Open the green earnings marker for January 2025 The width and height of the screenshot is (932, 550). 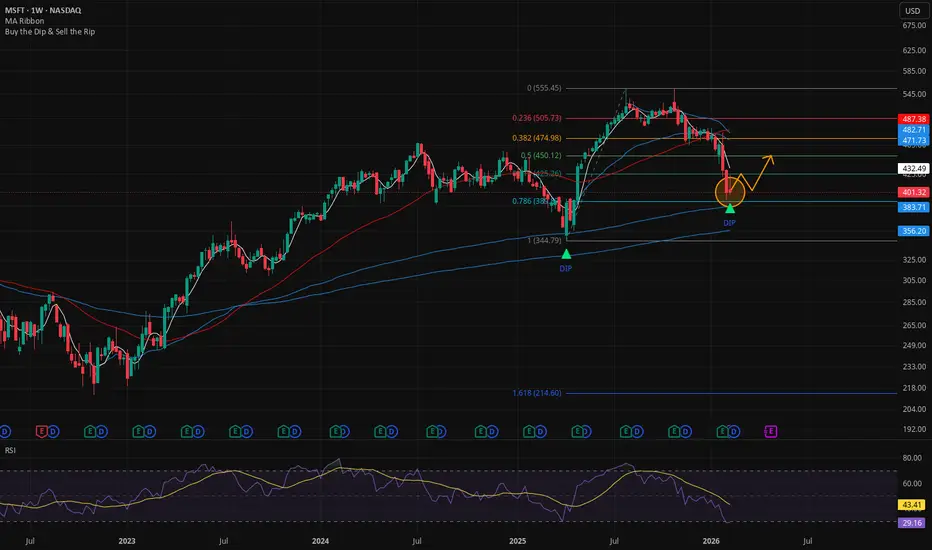tap(528, 431)
